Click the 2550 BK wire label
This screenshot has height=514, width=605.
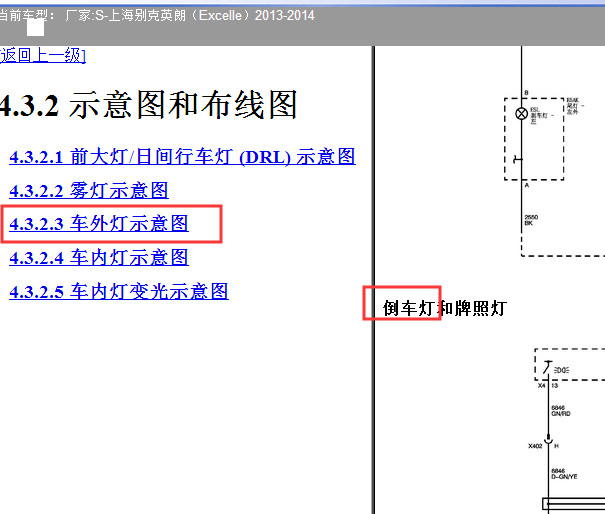[x=531, y=220]
